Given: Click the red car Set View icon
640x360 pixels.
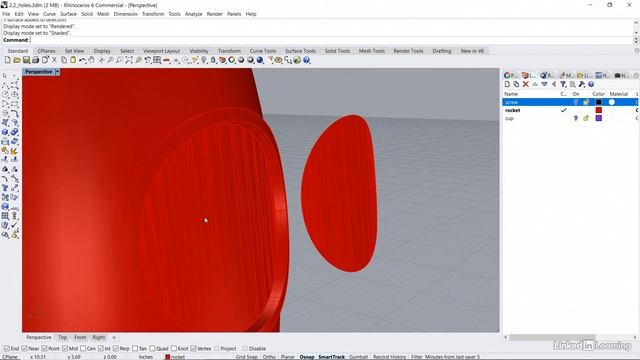Looking at the screenshot, I should click(166, 60).
